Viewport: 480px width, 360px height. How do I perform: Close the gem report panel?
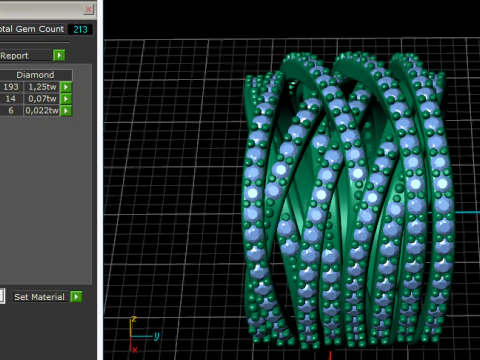[88, 9]
